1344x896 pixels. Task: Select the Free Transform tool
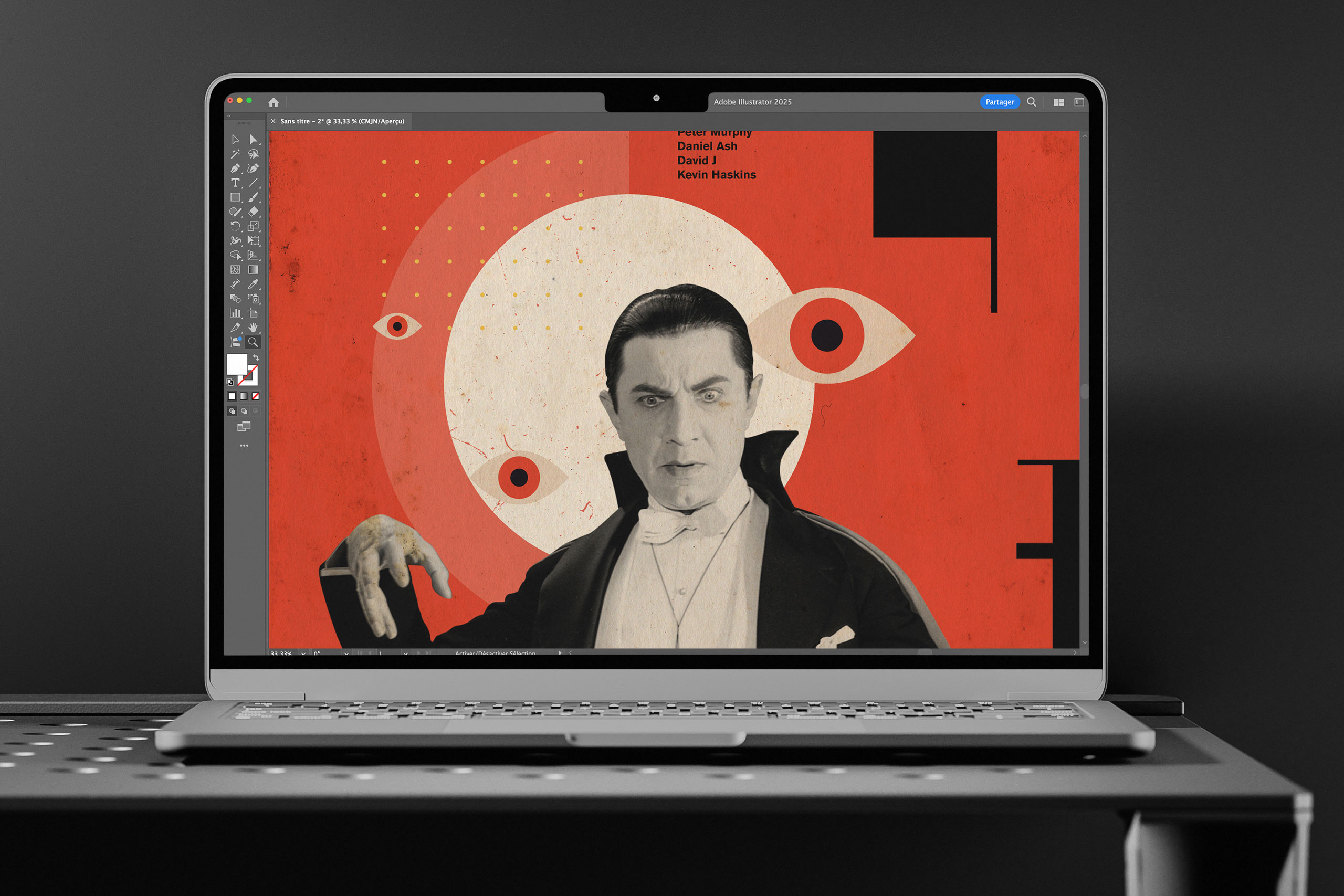pyautogui.click(x=253, y=240)
